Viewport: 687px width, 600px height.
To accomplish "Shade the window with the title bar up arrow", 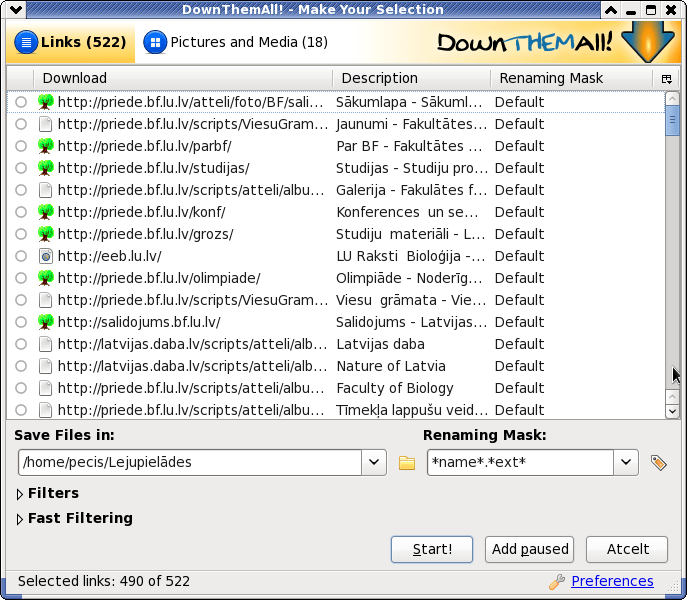I will point(611,10).
